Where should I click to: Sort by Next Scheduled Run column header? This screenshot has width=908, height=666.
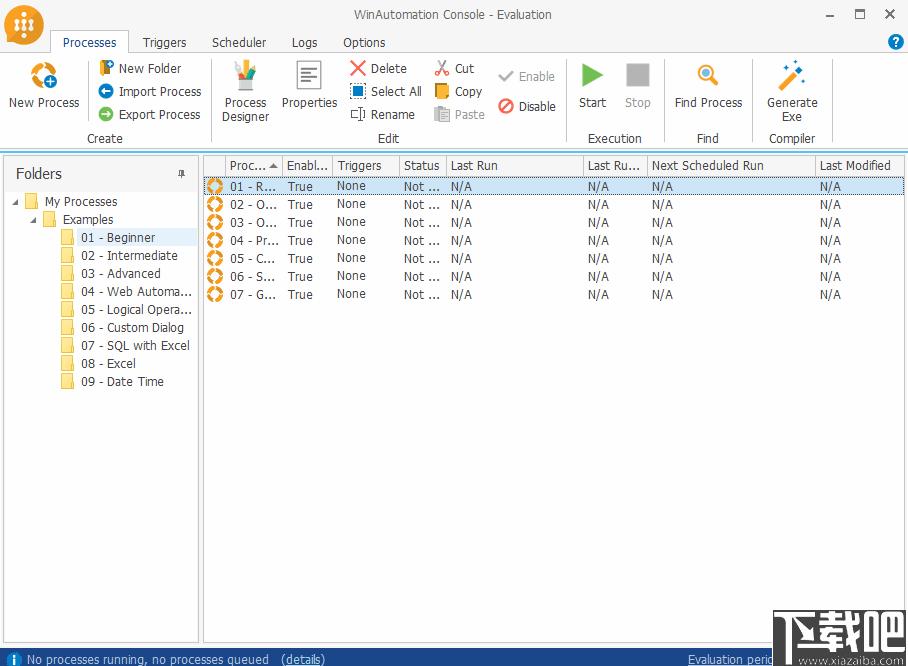pyautogui.click(x=731, y=166)
